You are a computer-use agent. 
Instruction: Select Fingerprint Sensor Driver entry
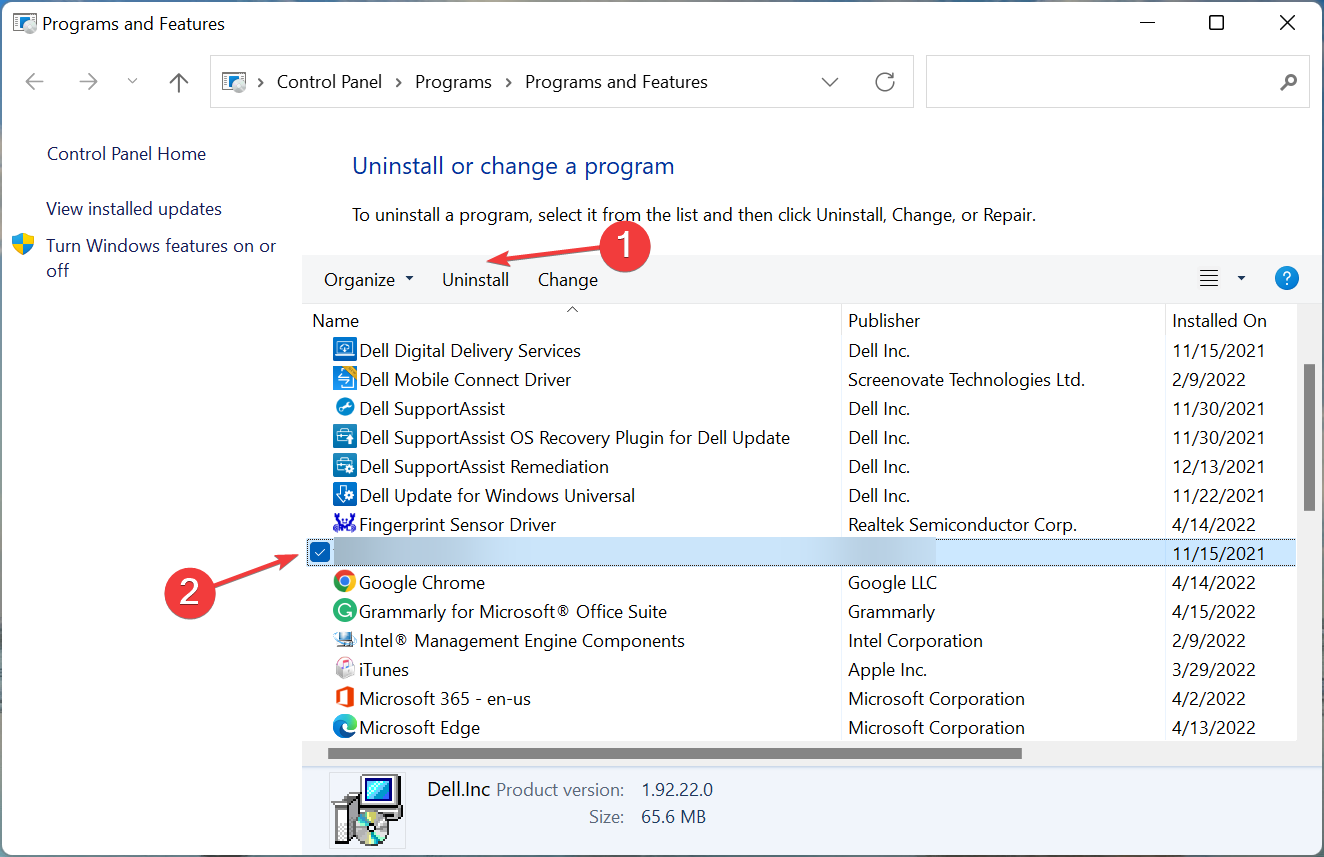(x=799, y=524)
